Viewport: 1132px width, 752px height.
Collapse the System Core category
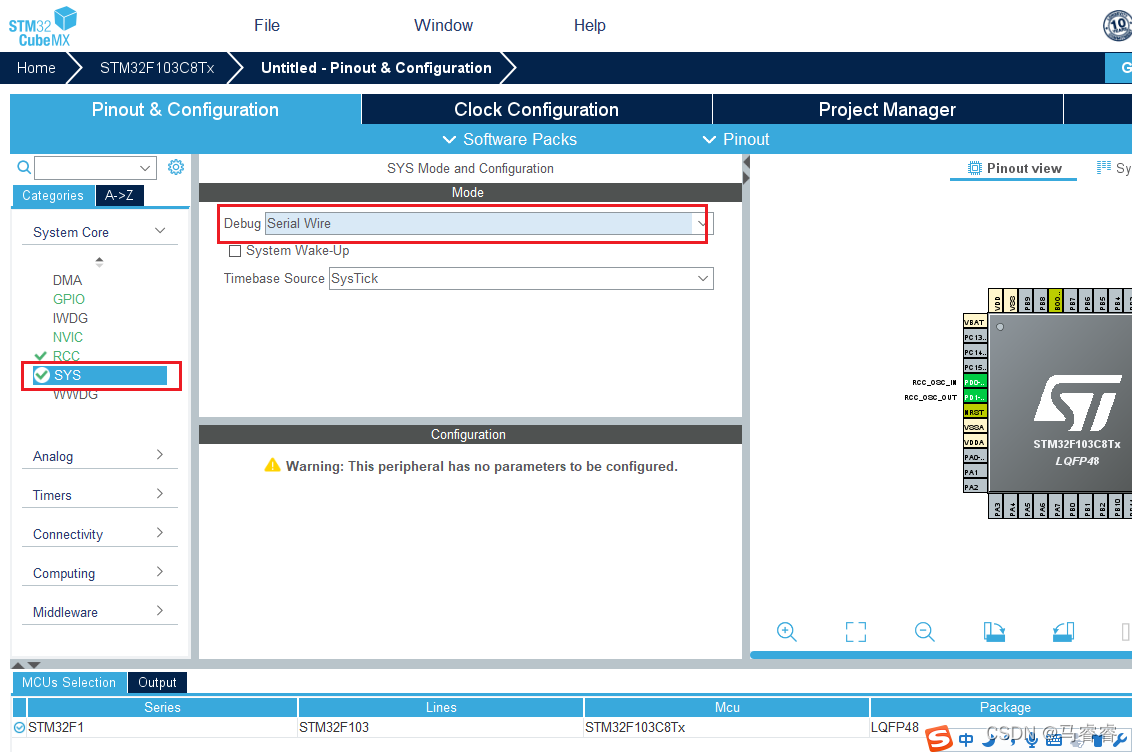pos(100,232)
